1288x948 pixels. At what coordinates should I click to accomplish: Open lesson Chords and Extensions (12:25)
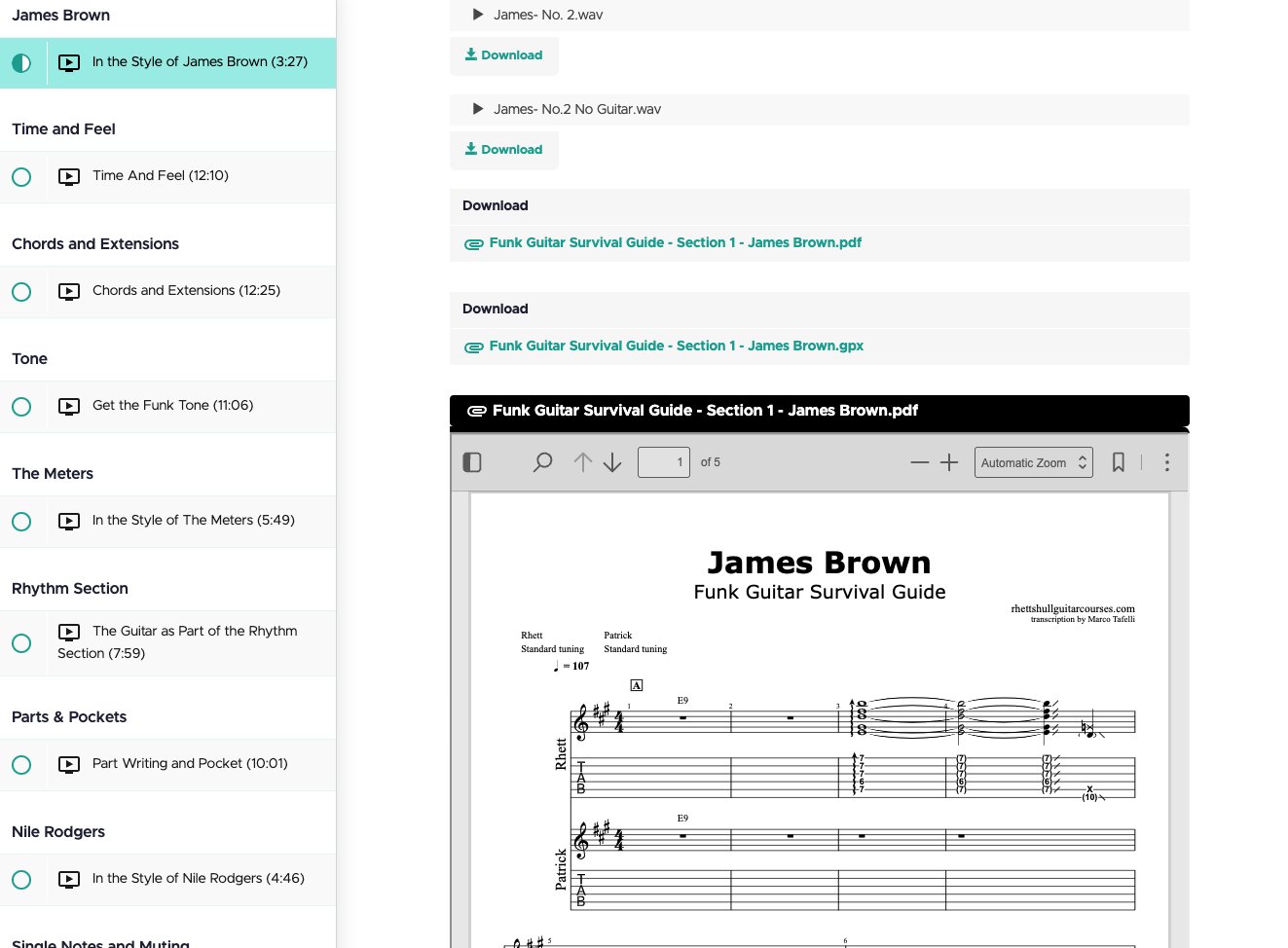point(186,290)
